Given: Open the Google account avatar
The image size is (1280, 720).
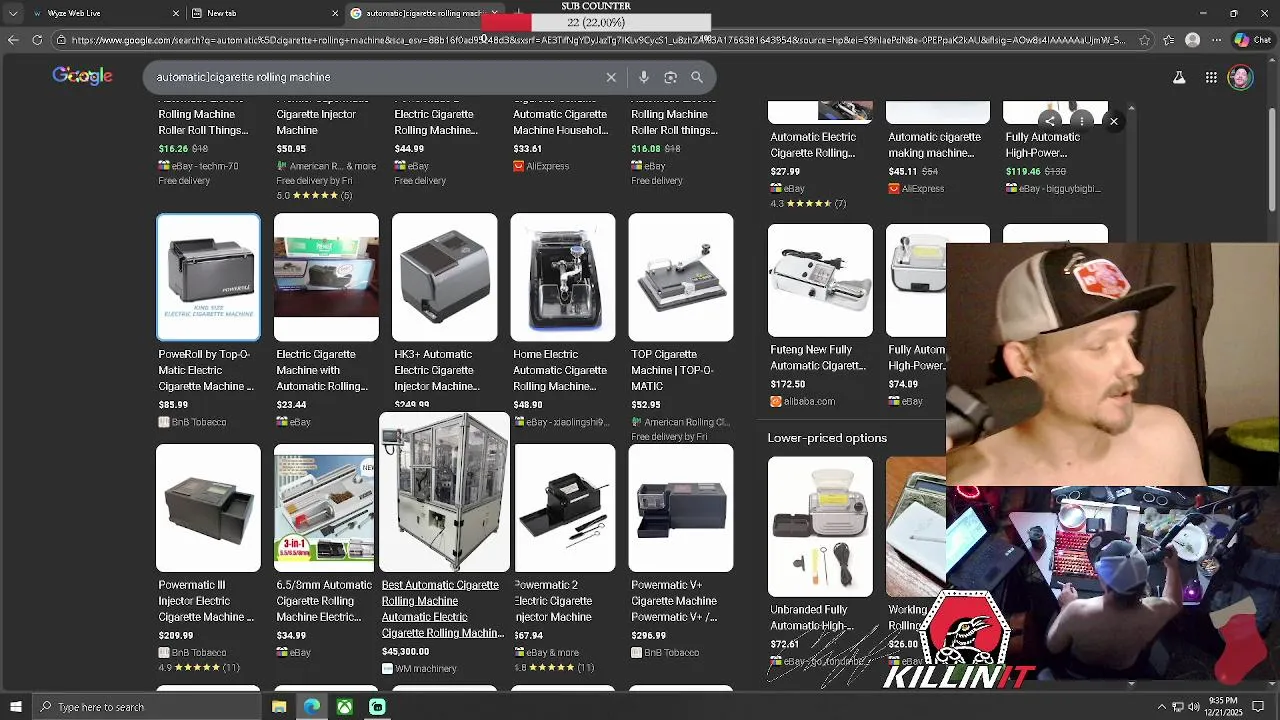Looking at the screenshot, I should [x=1241, y=77].
